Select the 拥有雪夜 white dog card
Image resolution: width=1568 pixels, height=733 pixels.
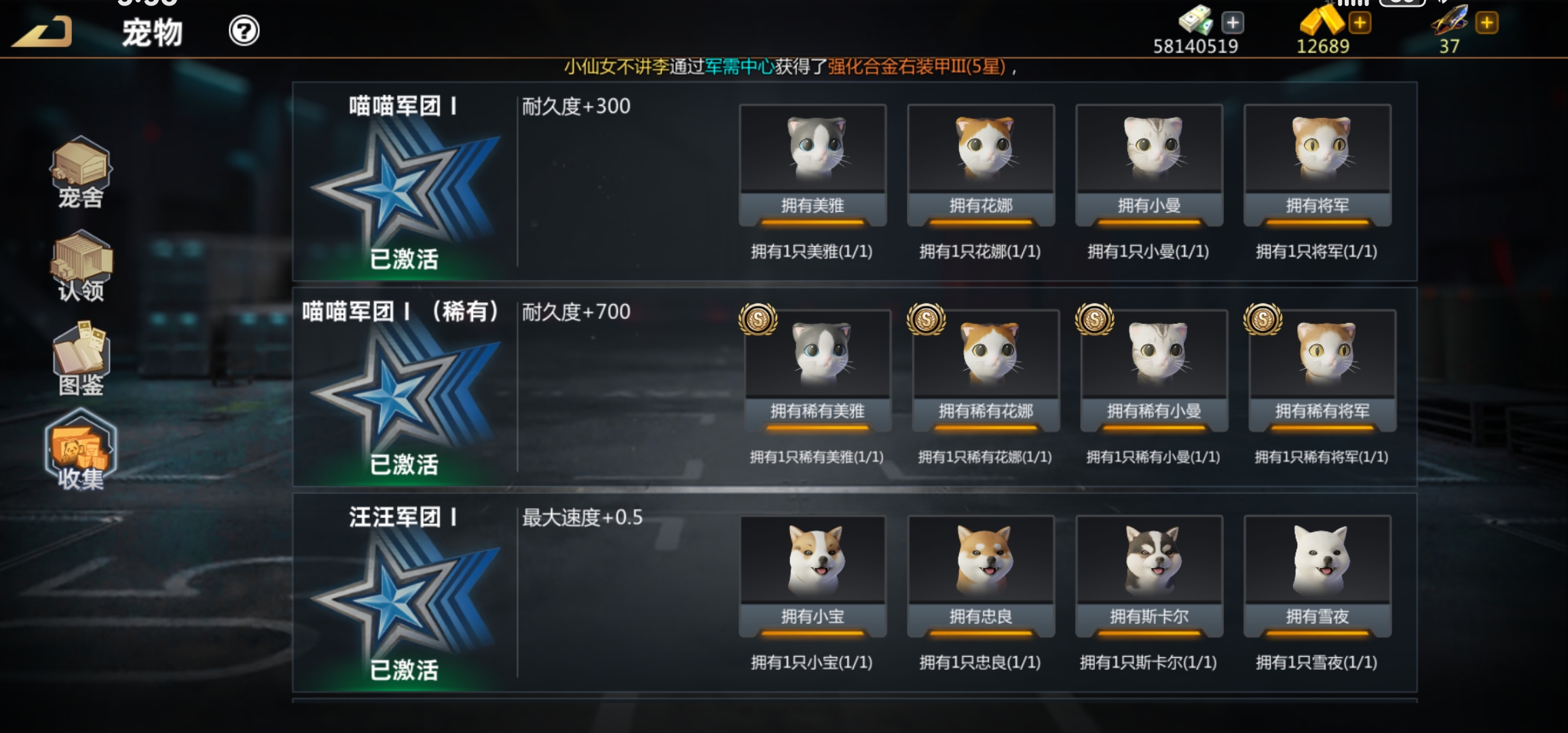(x=1318, y=576)
